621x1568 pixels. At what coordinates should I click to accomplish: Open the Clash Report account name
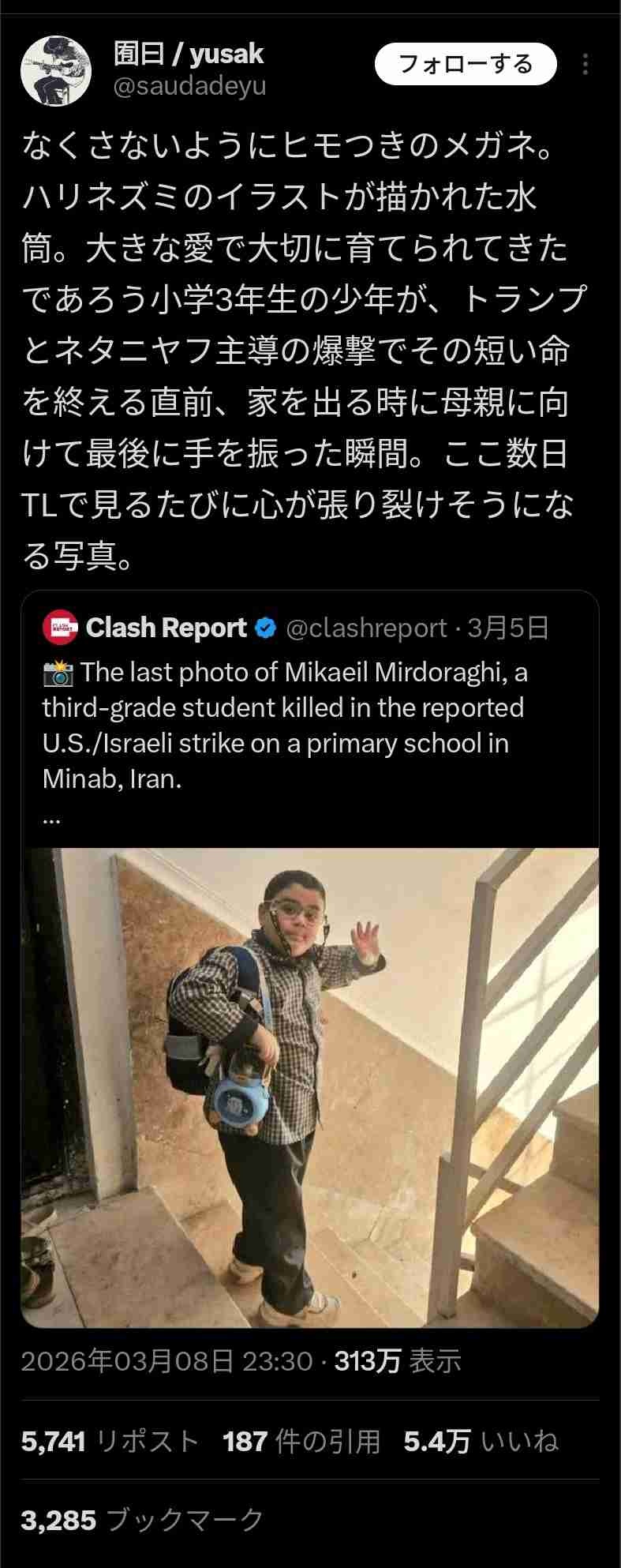point(166,628)
